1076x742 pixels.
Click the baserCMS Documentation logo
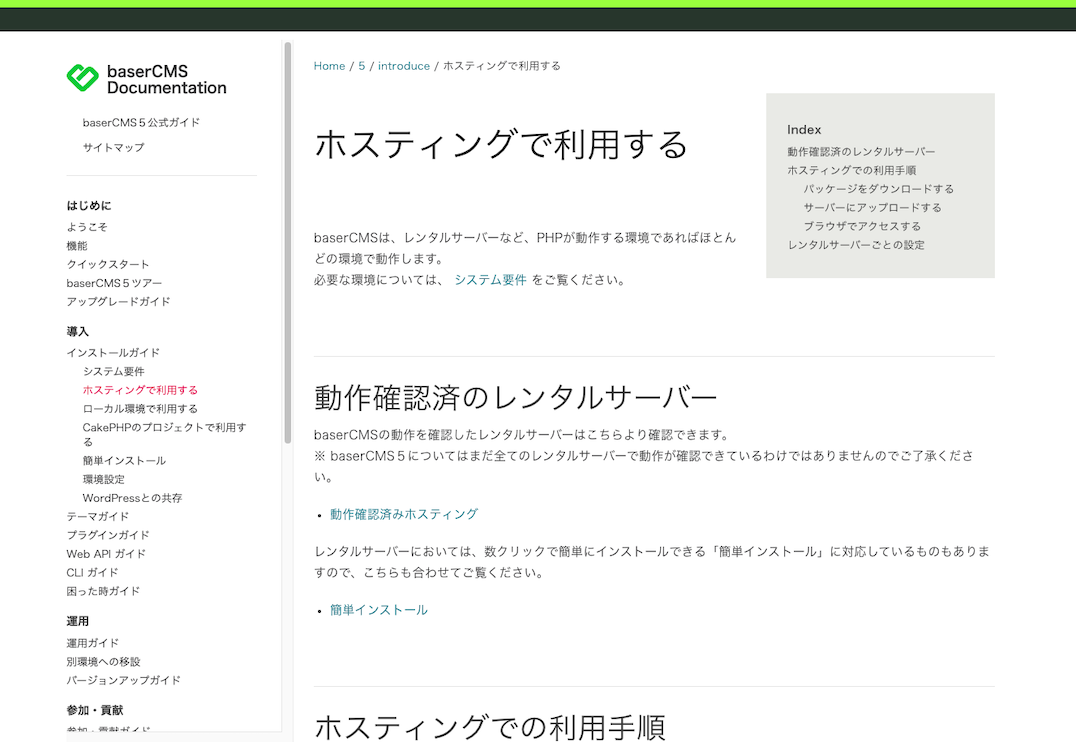(146, 79)
